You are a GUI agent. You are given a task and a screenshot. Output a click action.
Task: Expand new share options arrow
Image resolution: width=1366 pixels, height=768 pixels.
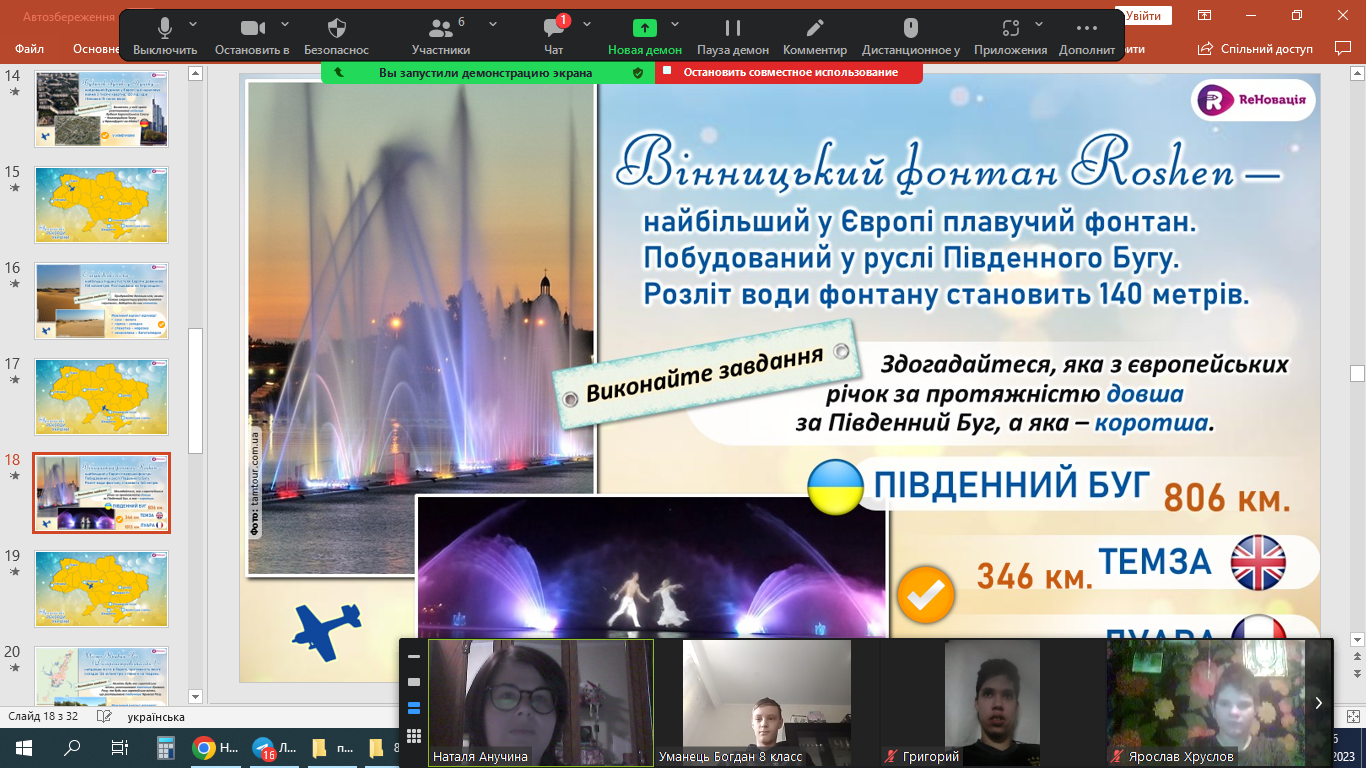(x=675, y=24)
